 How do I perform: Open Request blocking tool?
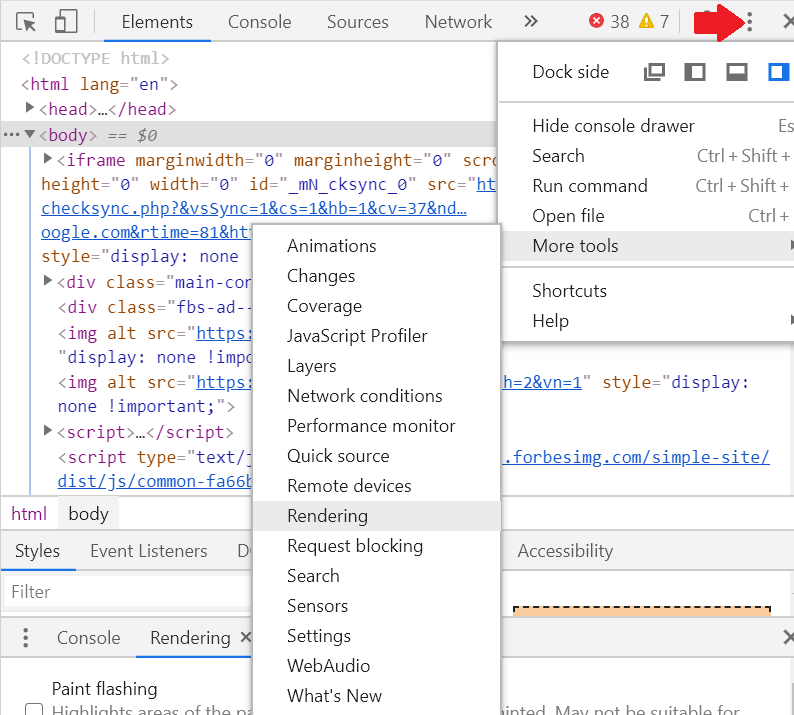click(x=376, y=546)
